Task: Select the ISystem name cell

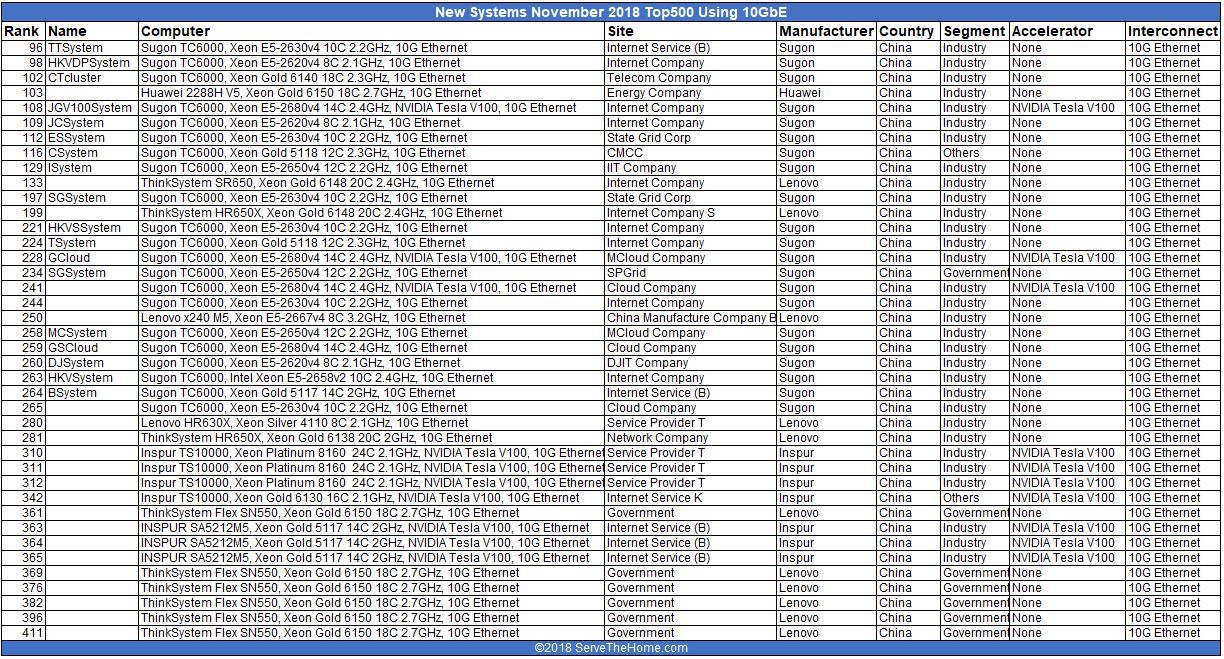Action: (x=92, y=168)
